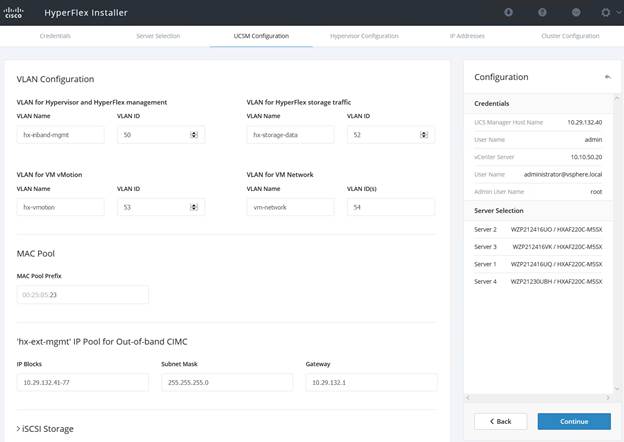Select the Server 2 row WZP212416UO
The image size is (624, 442).
pos(538,230)
